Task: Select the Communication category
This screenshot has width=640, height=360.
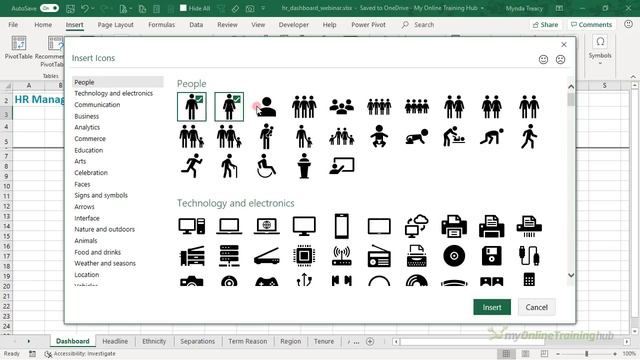Action: click(x=97, y=105)
